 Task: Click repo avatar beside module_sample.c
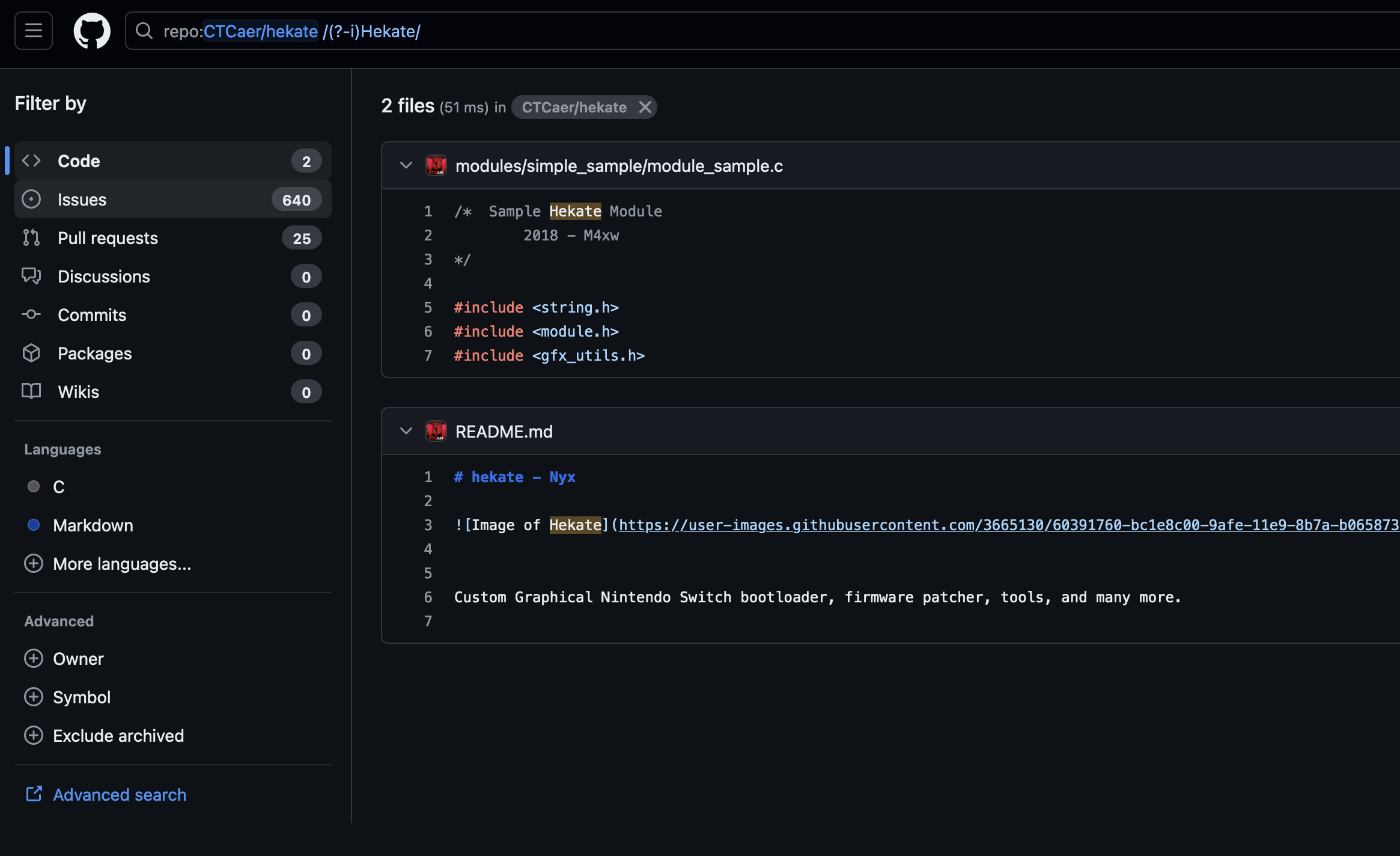tap(436, 165)
